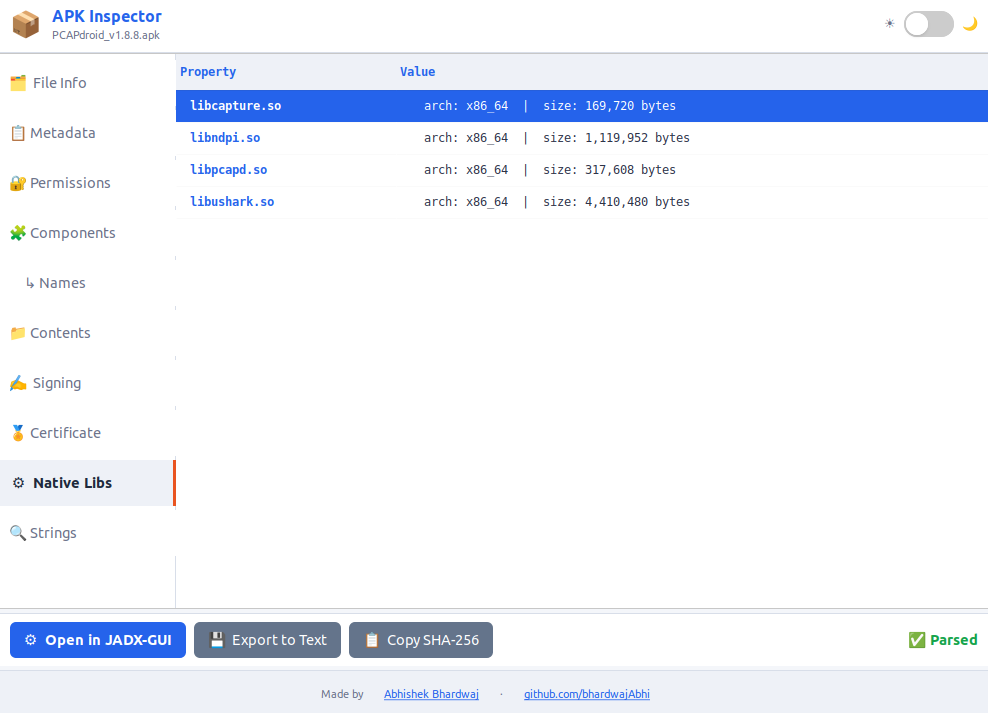
Task: Show the Components section
Action: click(88, 233)
